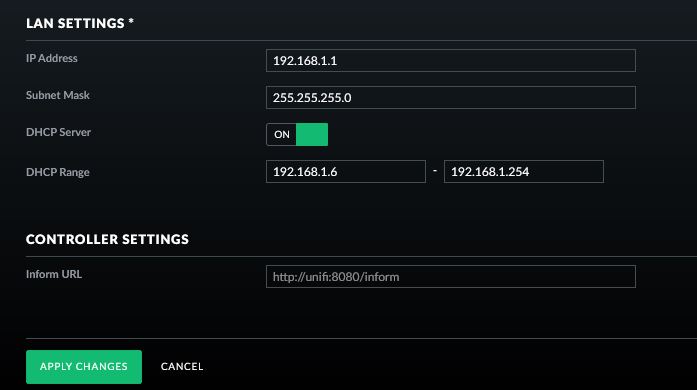Viewport: 697px width, 390px height.
Task: Click the CONTROLLER SETTINGS heading
Action: click(107, 239)
